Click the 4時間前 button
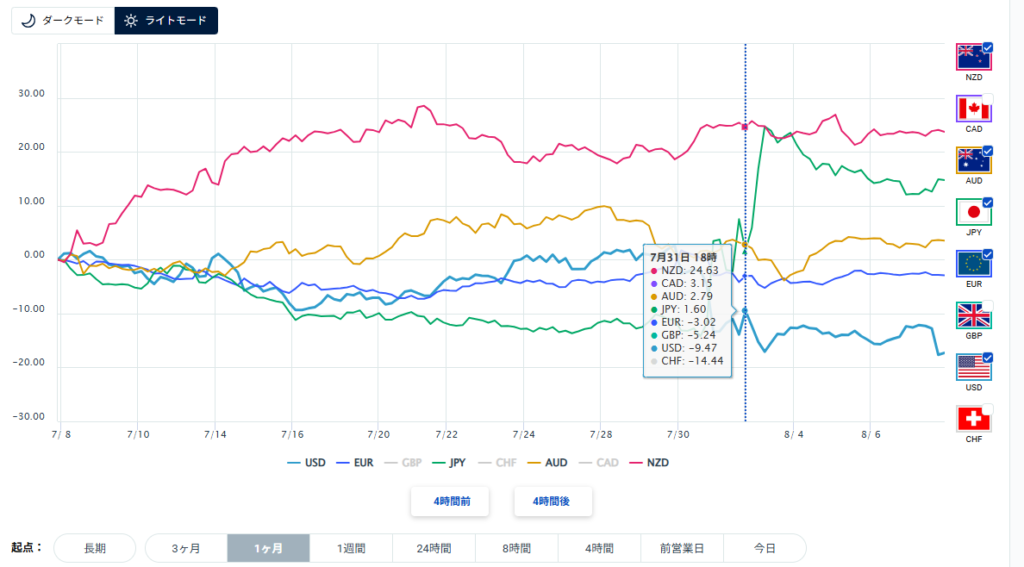This screenshot has width=1024, height=567. coord(450,502)
